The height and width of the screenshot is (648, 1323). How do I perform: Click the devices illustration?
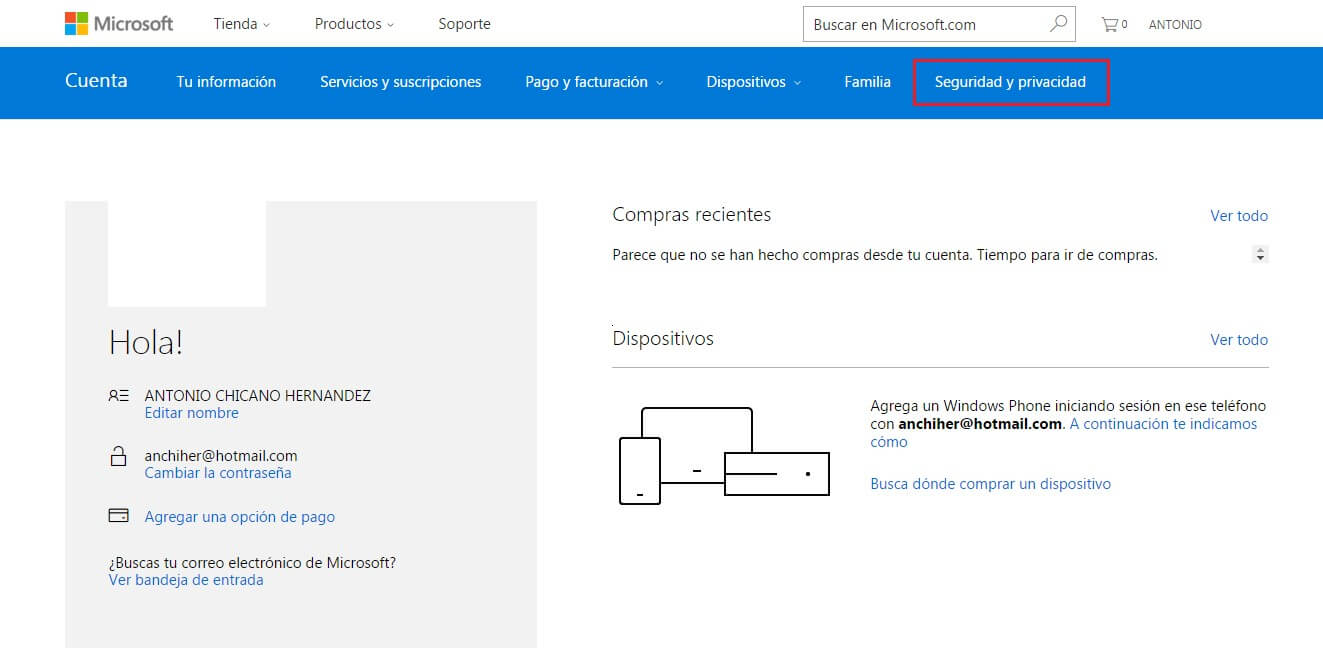[725, 455]
